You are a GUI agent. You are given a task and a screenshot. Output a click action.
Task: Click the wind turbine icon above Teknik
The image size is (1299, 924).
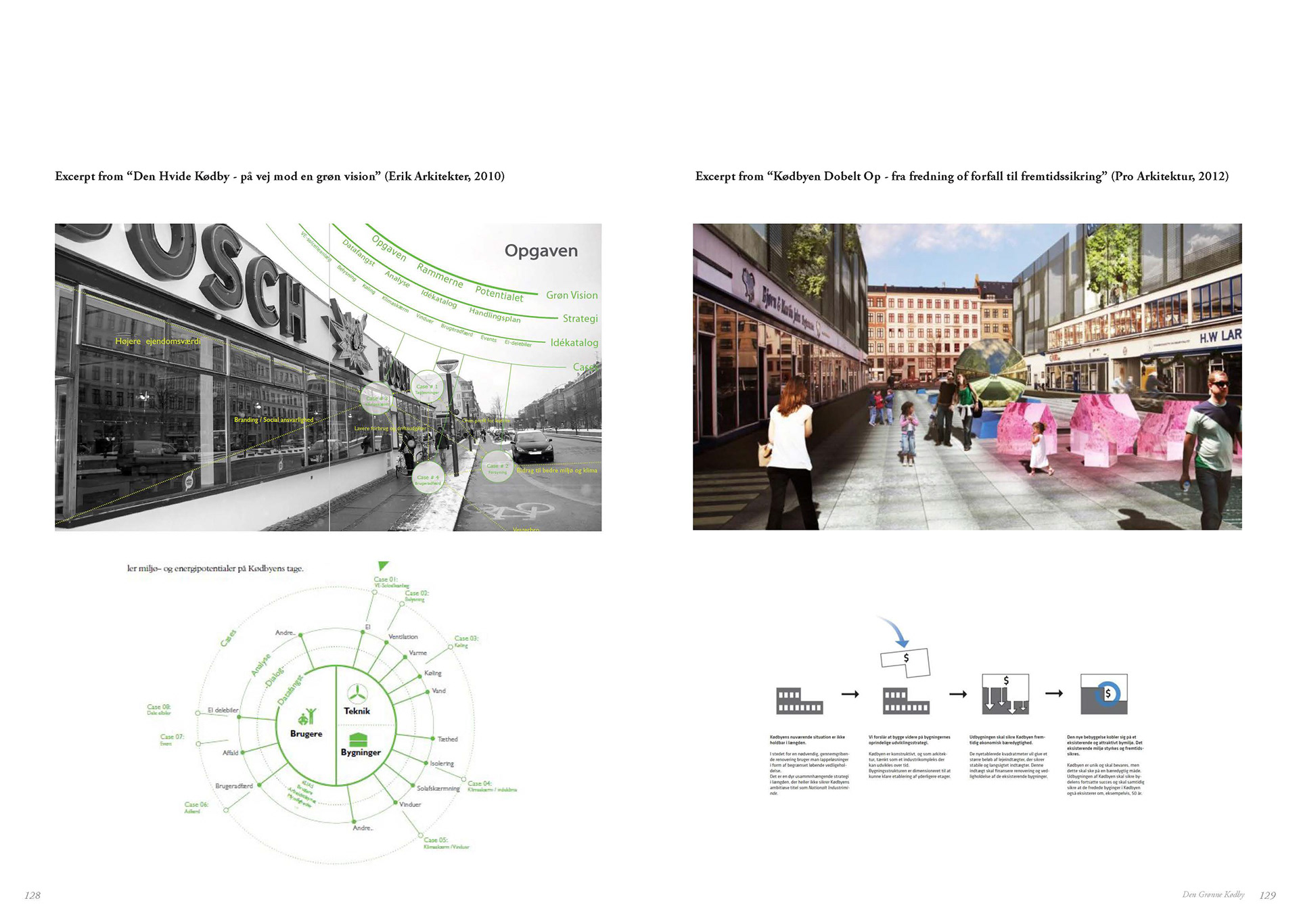[357, 694]
